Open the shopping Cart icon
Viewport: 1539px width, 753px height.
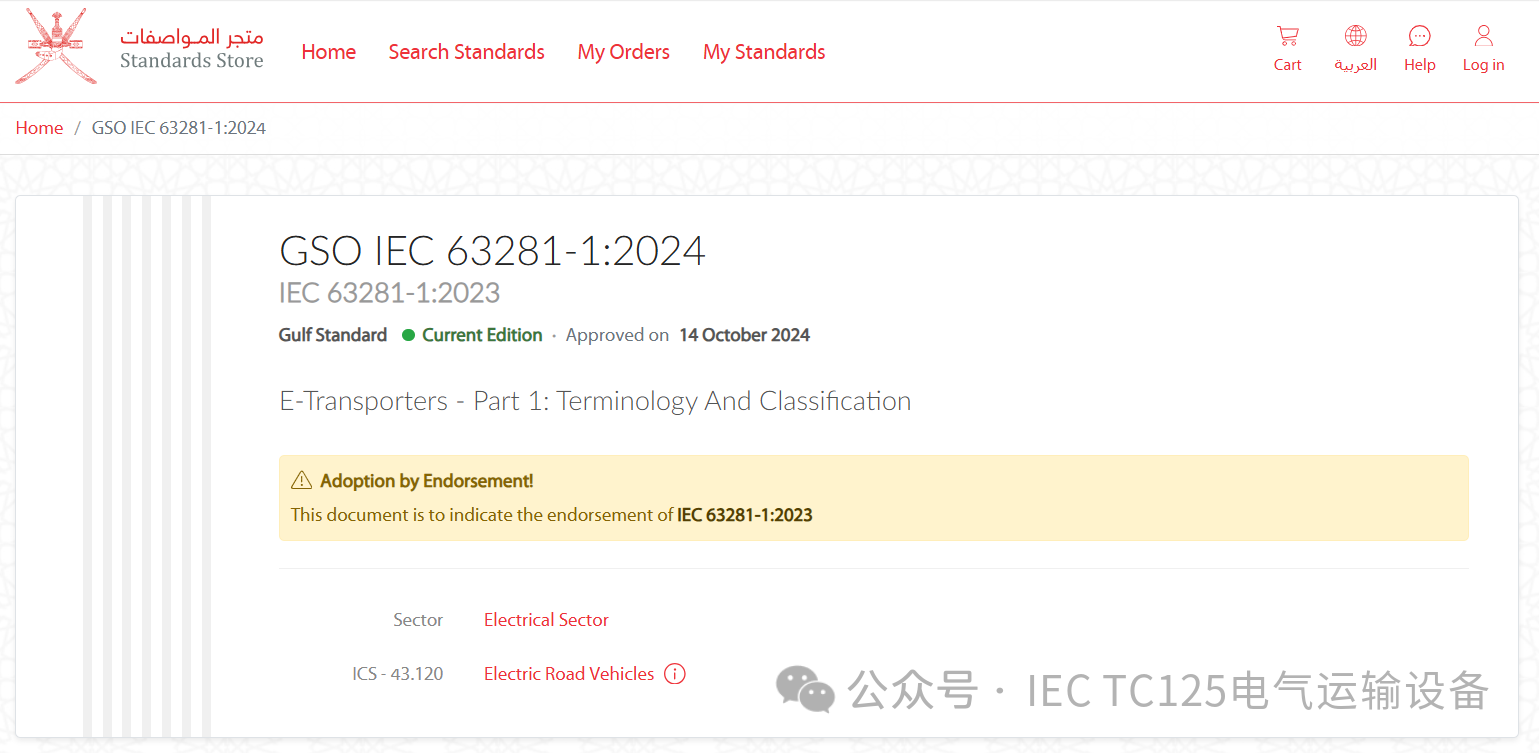click(x=1287, y=37)
